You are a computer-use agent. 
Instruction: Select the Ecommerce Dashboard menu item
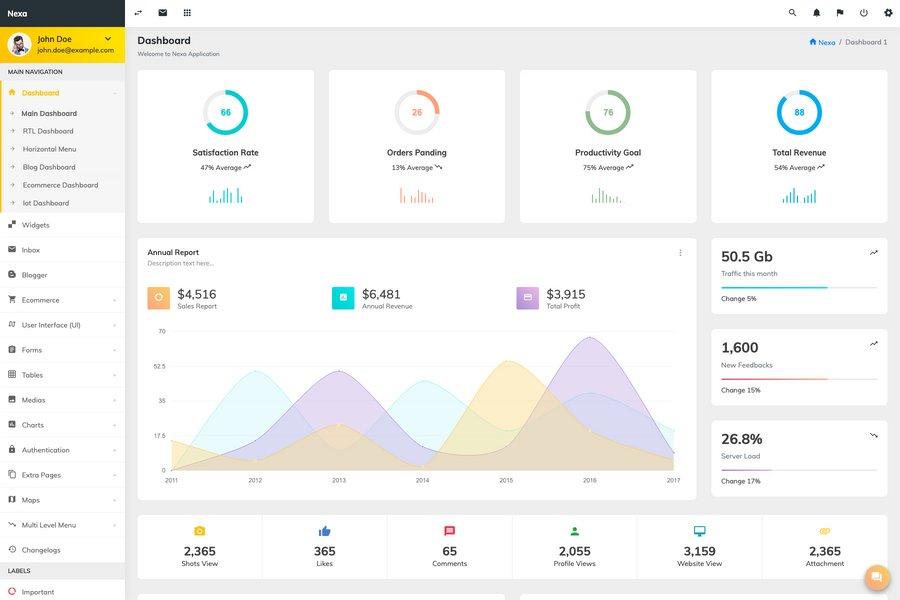[60, 184]
